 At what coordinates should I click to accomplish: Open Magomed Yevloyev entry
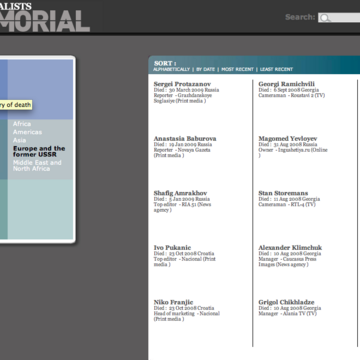[x=288, y=139]
